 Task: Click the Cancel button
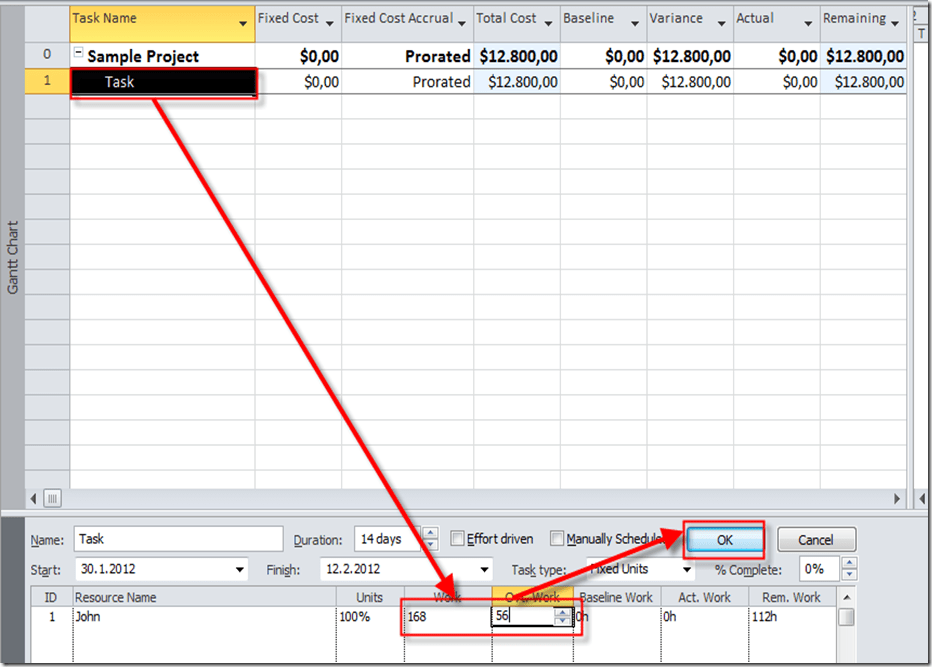[816, 539]
